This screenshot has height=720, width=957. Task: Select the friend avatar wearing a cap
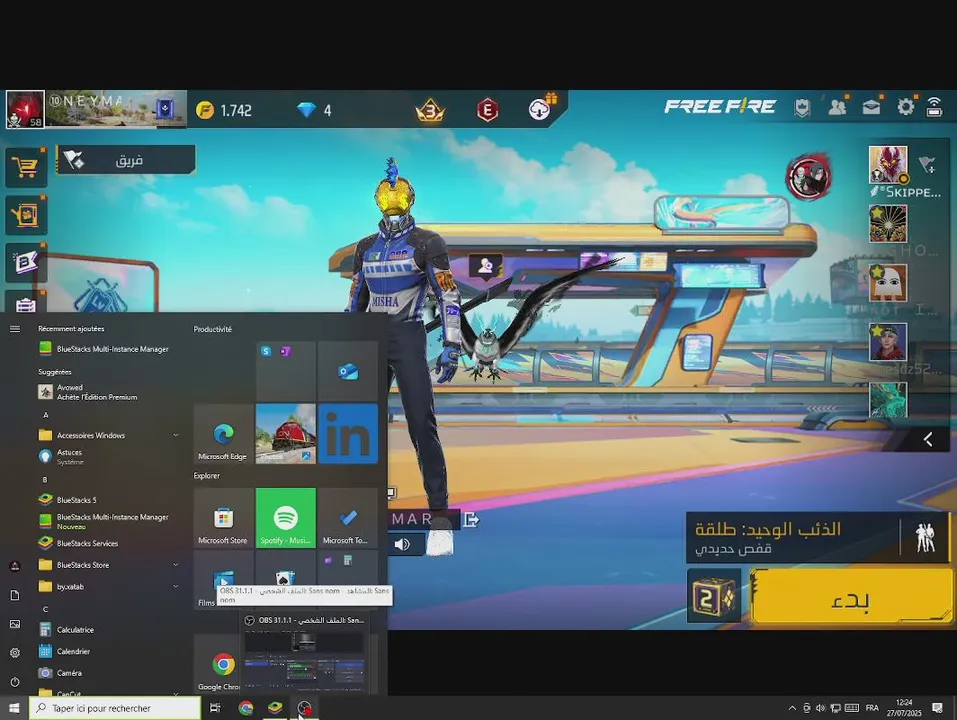[888, 342]
